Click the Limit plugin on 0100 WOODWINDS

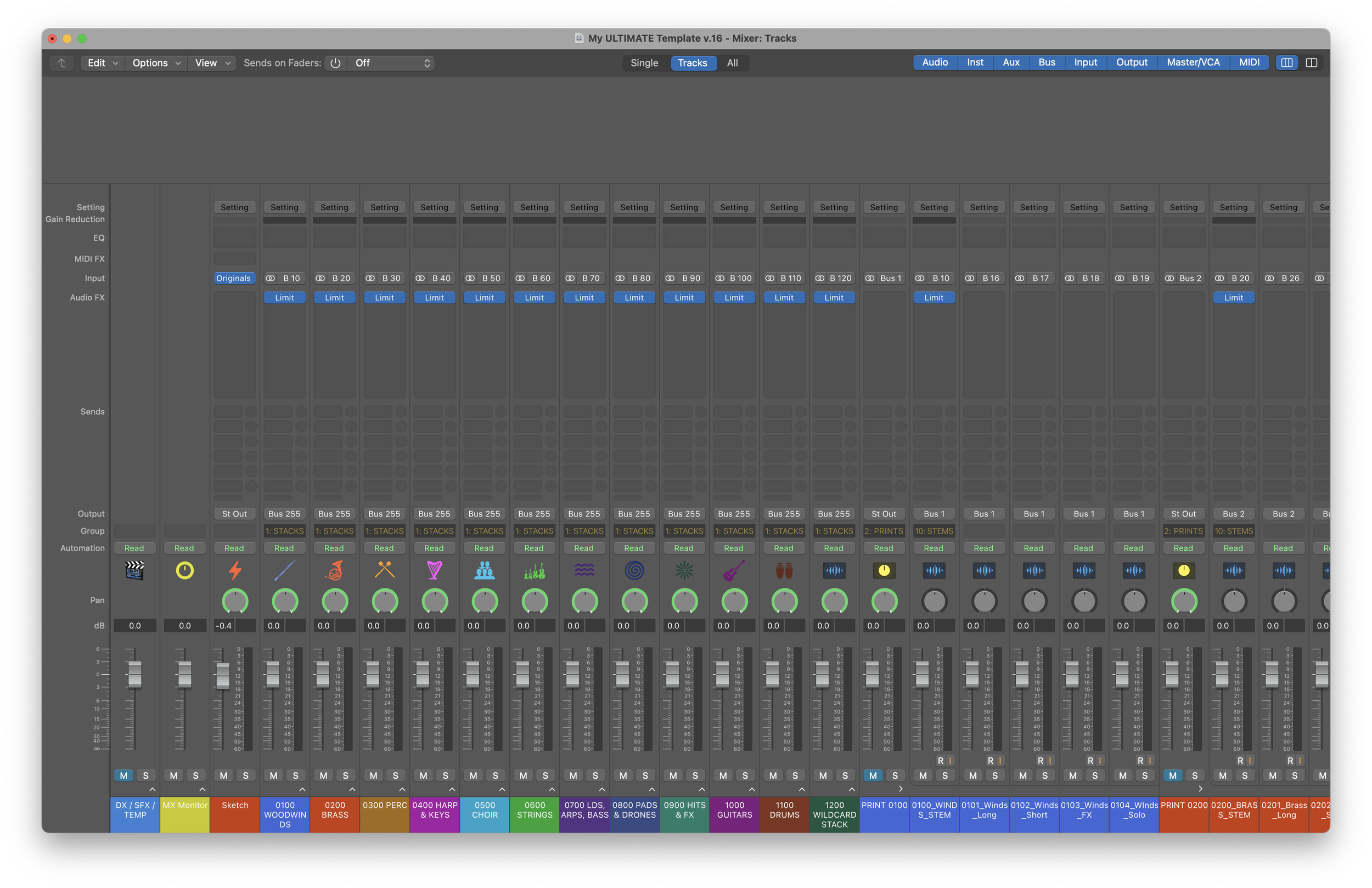(284, 297)
